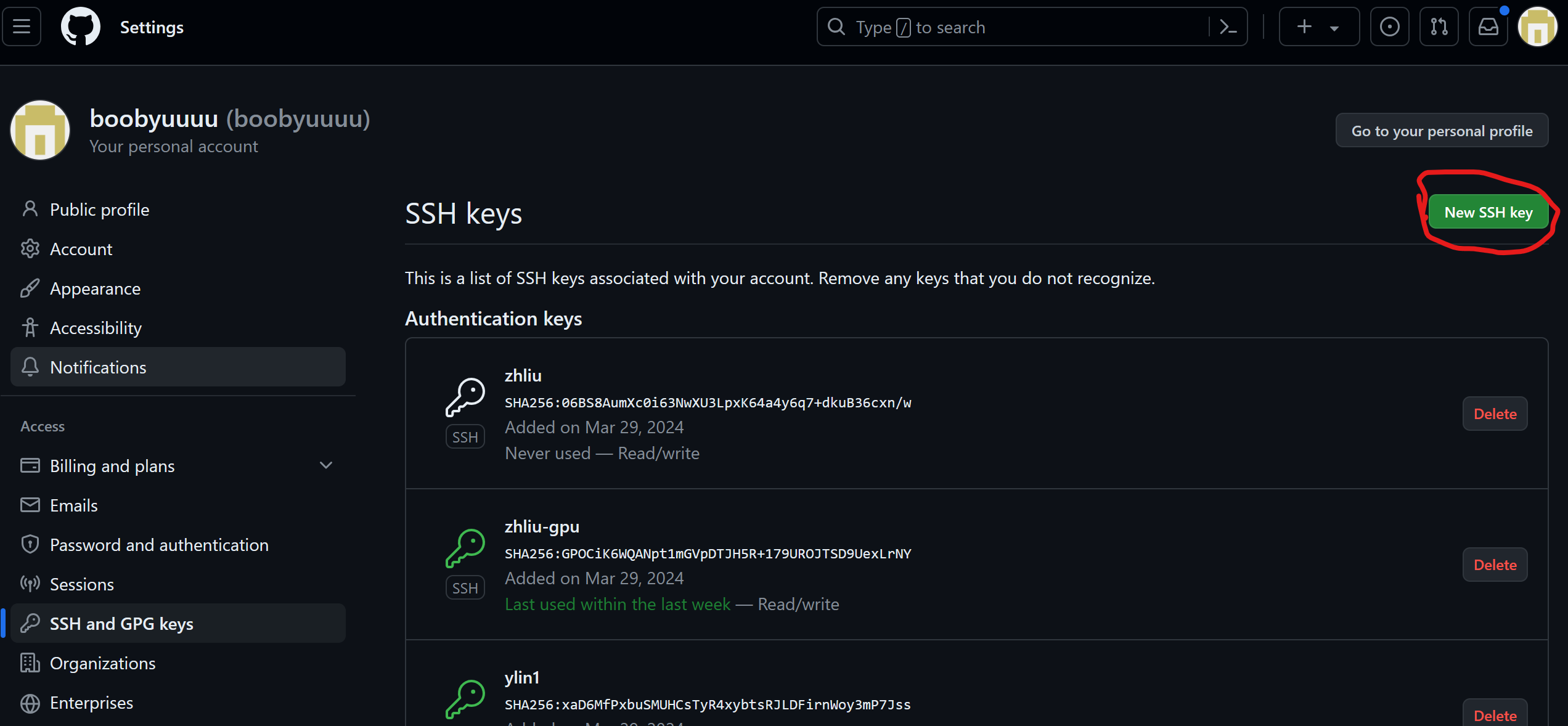Open the user avatar menu in the header

(1537, 27)
